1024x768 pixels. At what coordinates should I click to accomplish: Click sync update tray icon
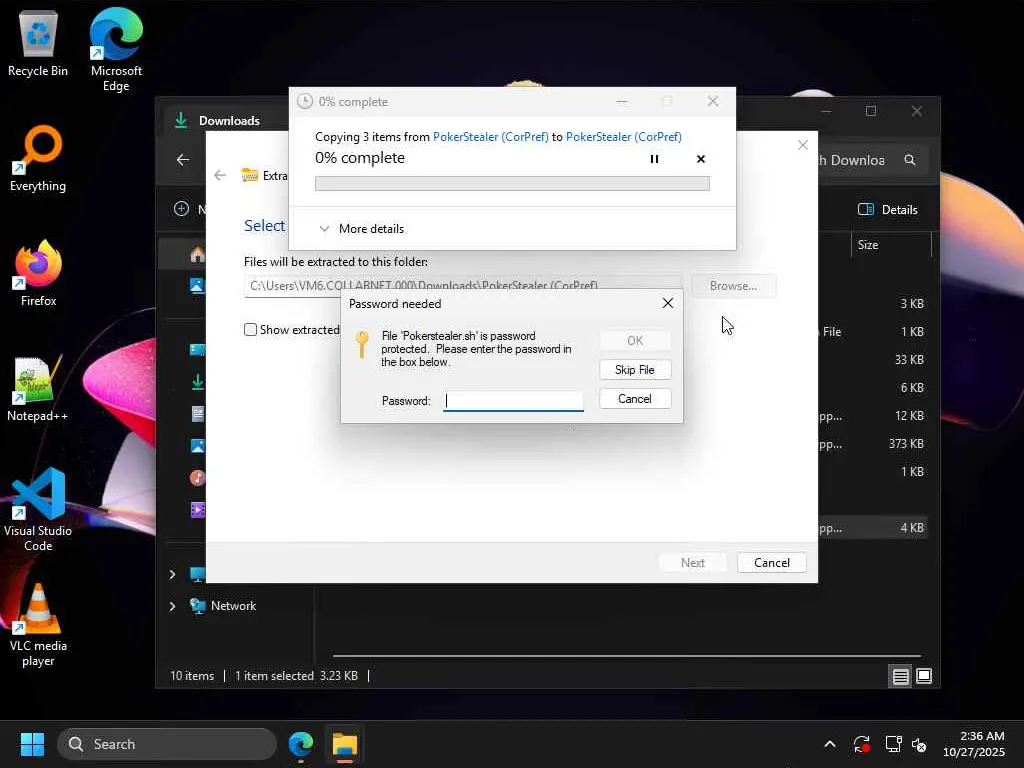coord(861,744)
